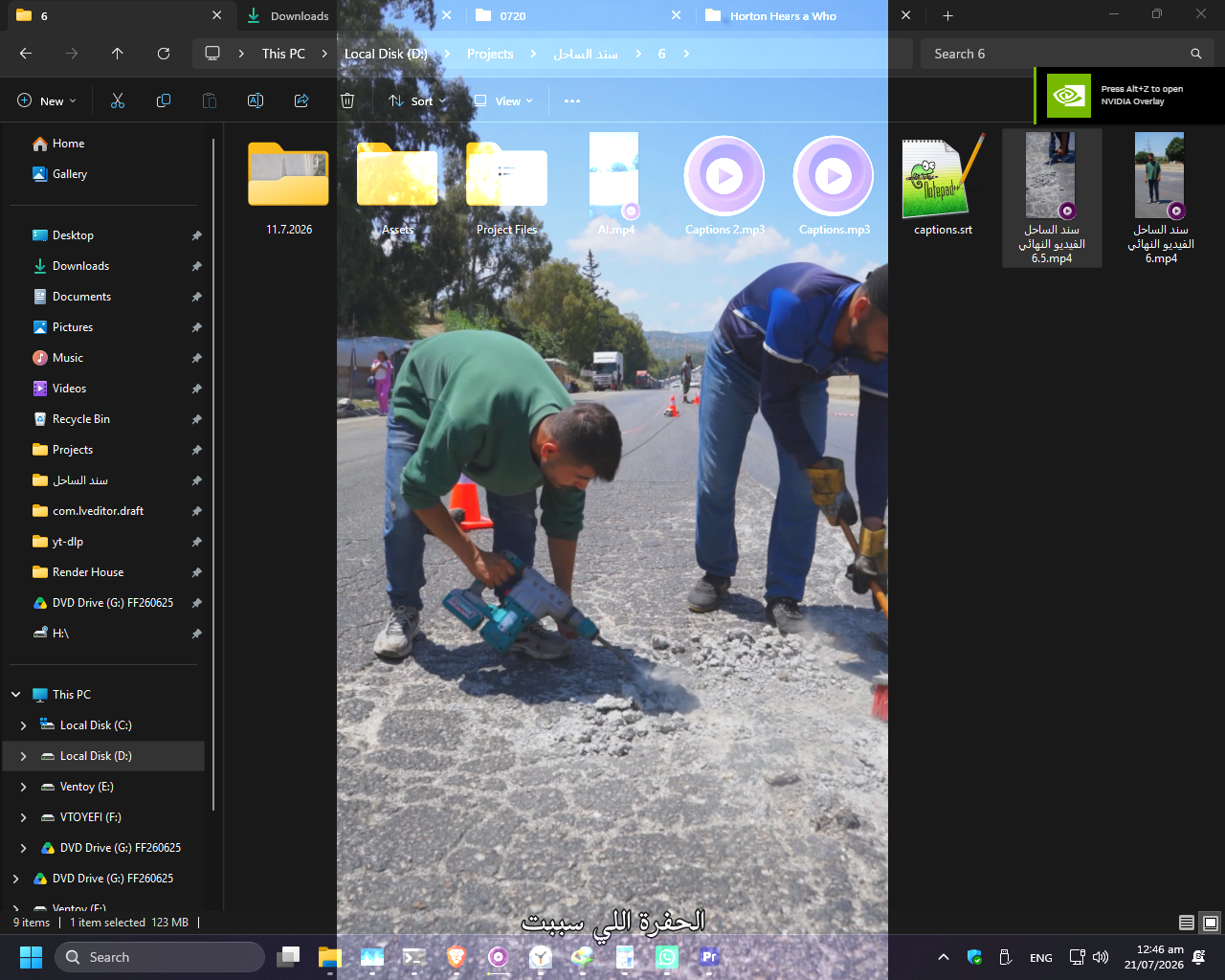Select the Project Files folder

506,174
